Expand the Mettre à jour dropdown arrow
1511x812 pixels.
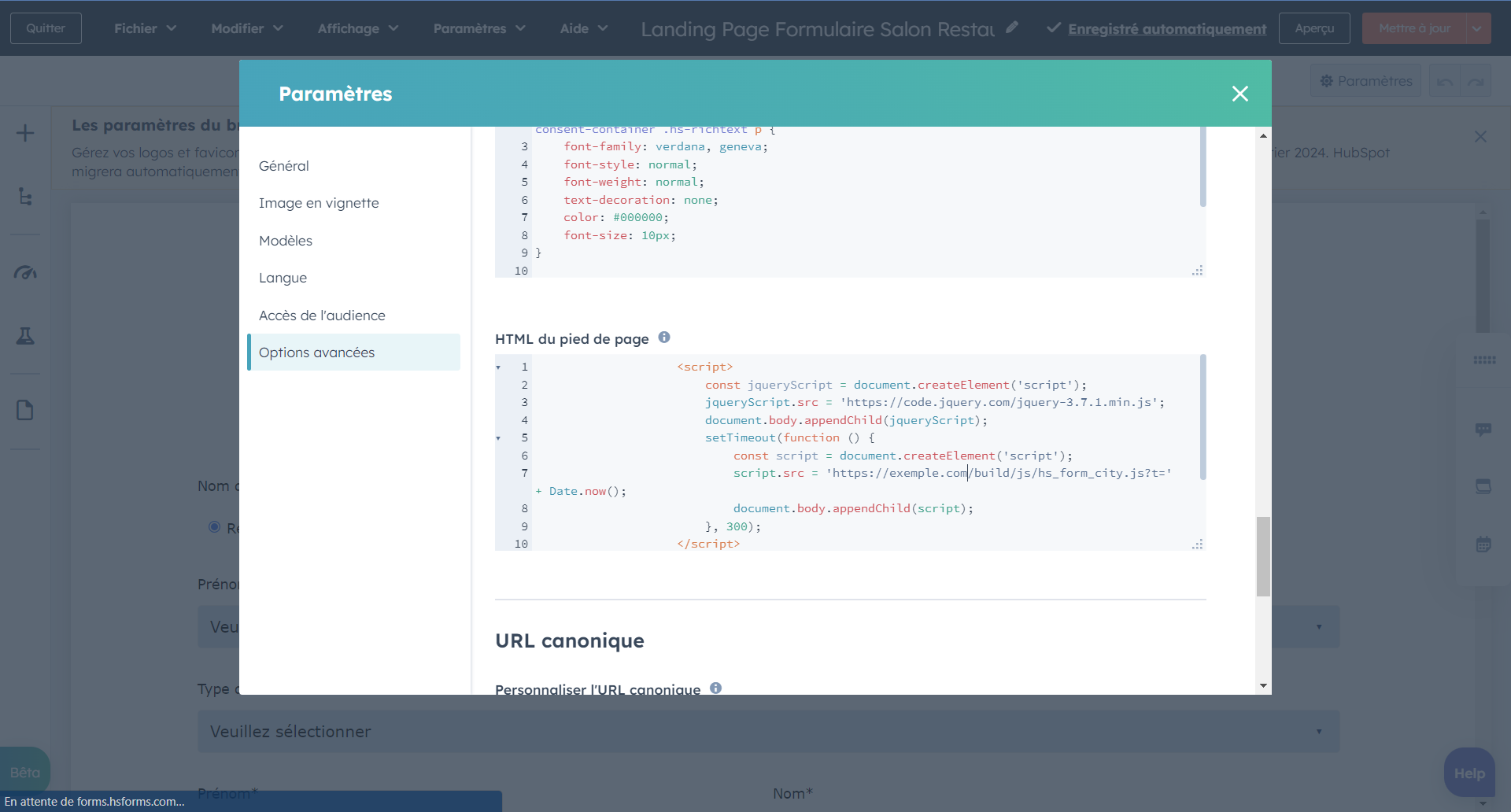coord(1477,28)
